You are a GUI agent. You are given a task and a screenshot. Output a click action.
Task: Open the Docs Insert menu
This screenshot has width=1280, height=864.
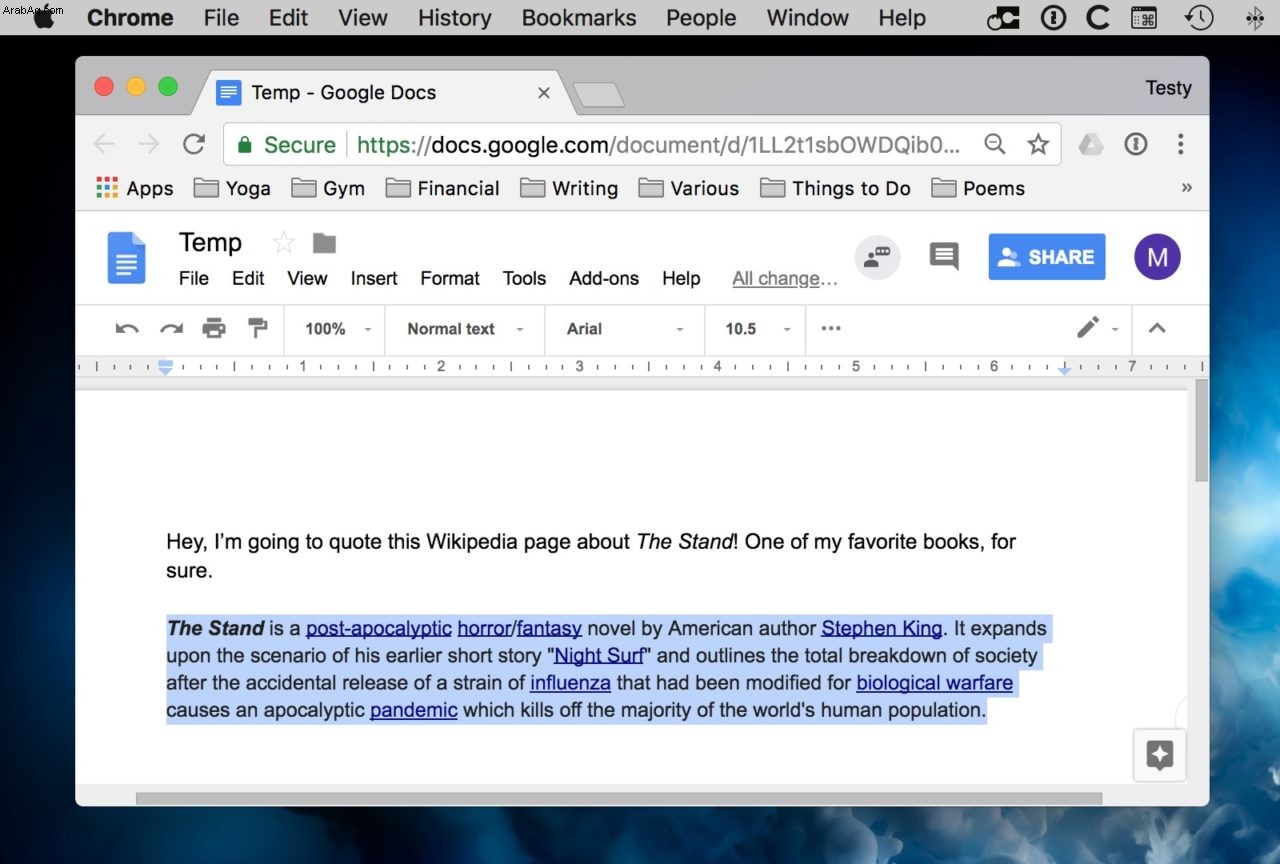(x=374, y=278)
